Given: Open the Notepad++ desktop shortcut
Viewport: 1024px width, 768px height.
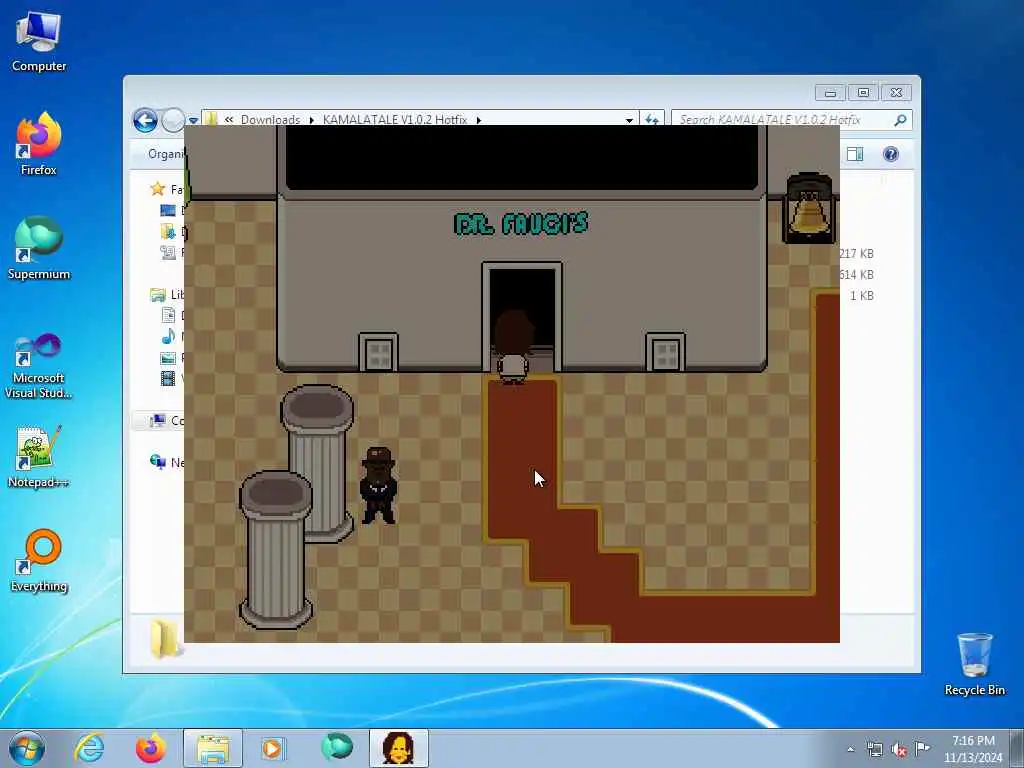Looking at the screenshot, I should [x=39, y=456].
